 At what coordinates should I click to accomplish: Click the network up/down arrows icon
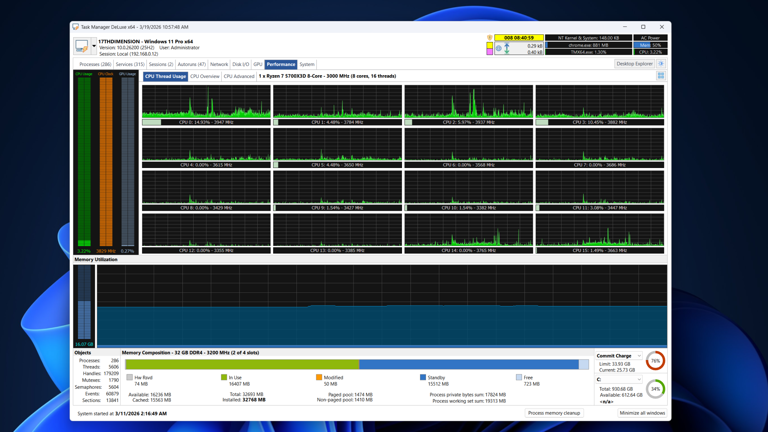coord(506,48)
